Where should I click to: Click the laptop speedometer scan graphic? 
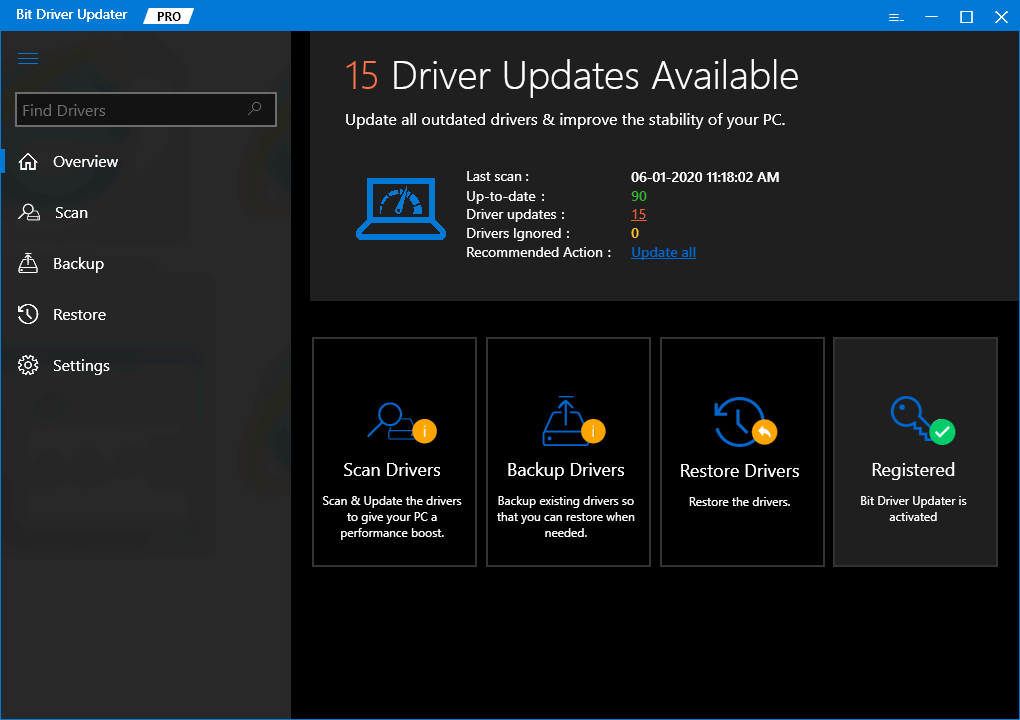coord(400,208)
